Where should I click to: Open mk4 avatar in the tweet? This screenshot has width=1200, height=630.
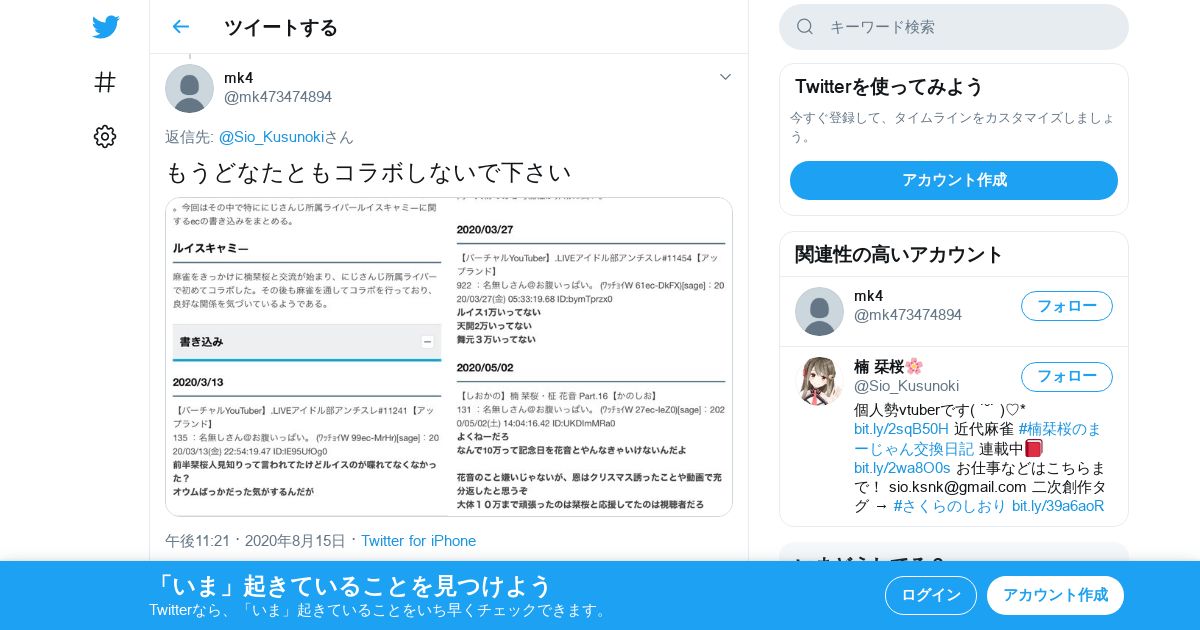pos(189,88)
